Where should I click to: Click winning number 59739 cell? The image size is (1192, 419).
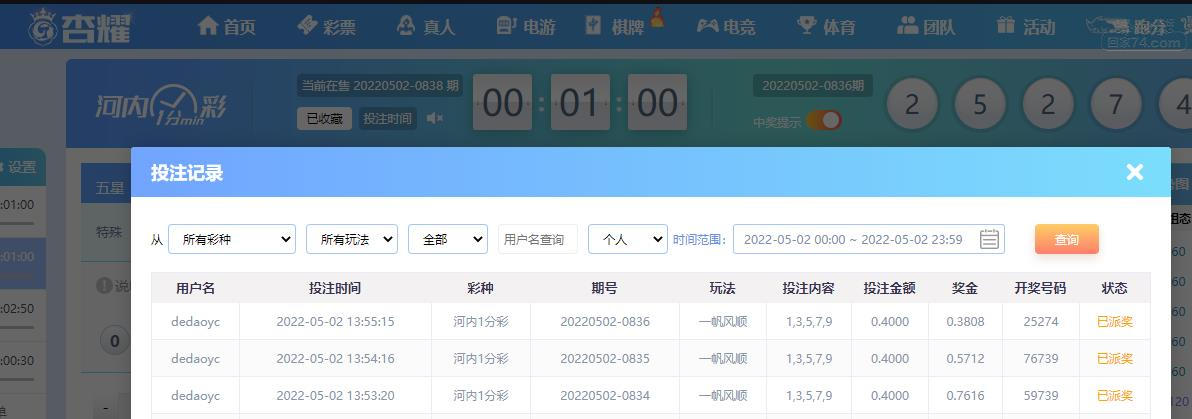click(x=1041, y=395)
